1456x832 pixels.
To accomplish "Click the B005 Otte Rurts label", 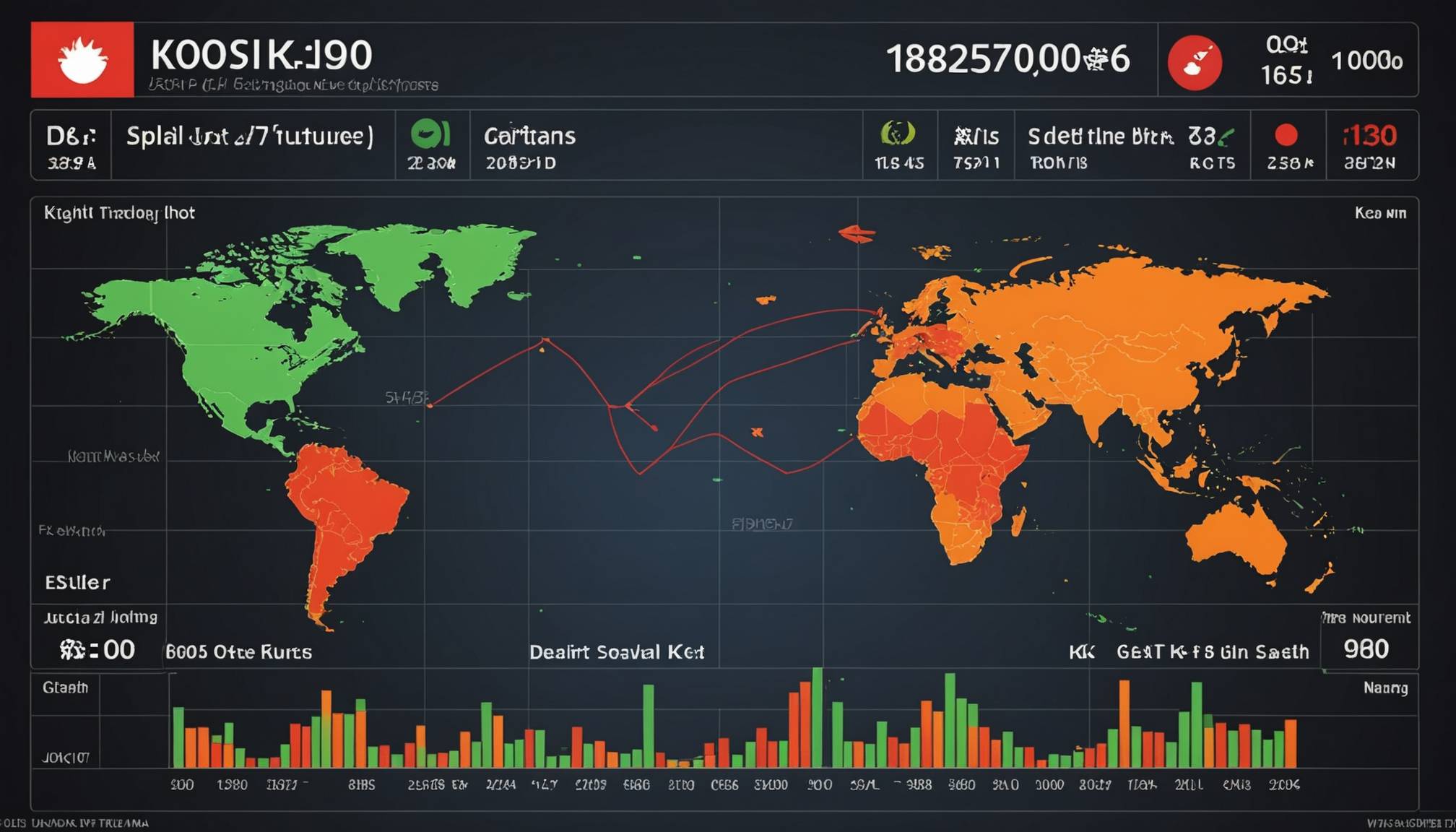I will click(x=239, y=652).
